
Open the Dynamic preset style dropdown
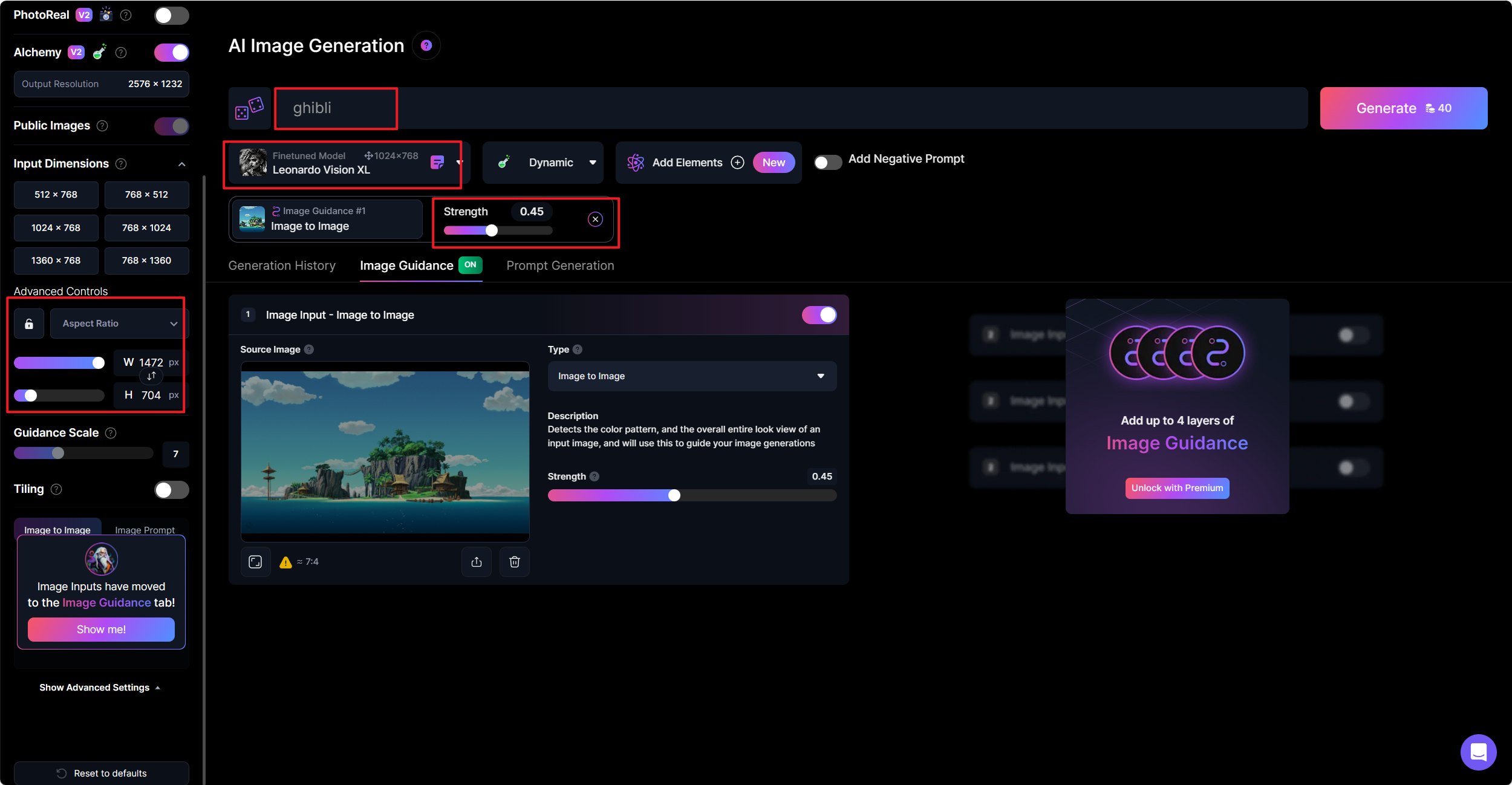click(543, 163)
